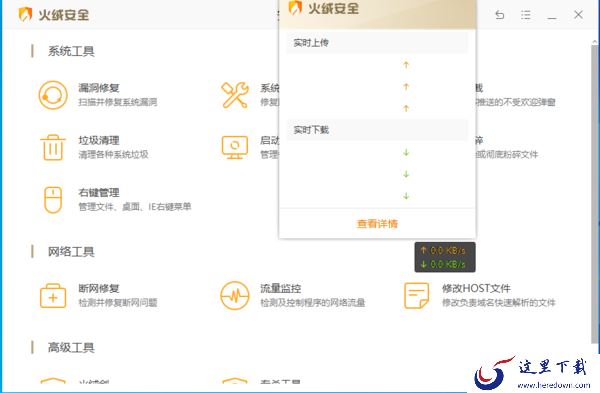
Task: Click the description 修改负责域名快速解析的文件
Action: pyautogui.click(x=499, y=302)
